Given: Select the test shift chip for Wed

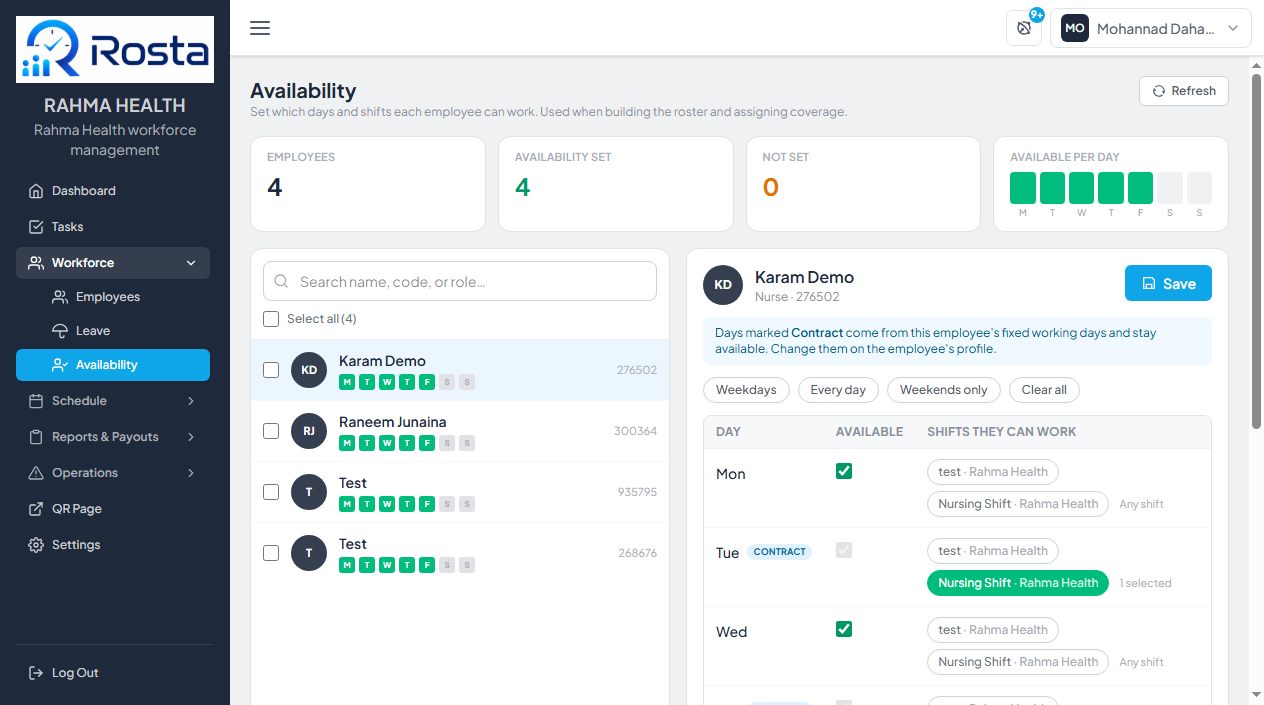Looking at the screenshot, I should pyautogui.click(x=992, y=630).
